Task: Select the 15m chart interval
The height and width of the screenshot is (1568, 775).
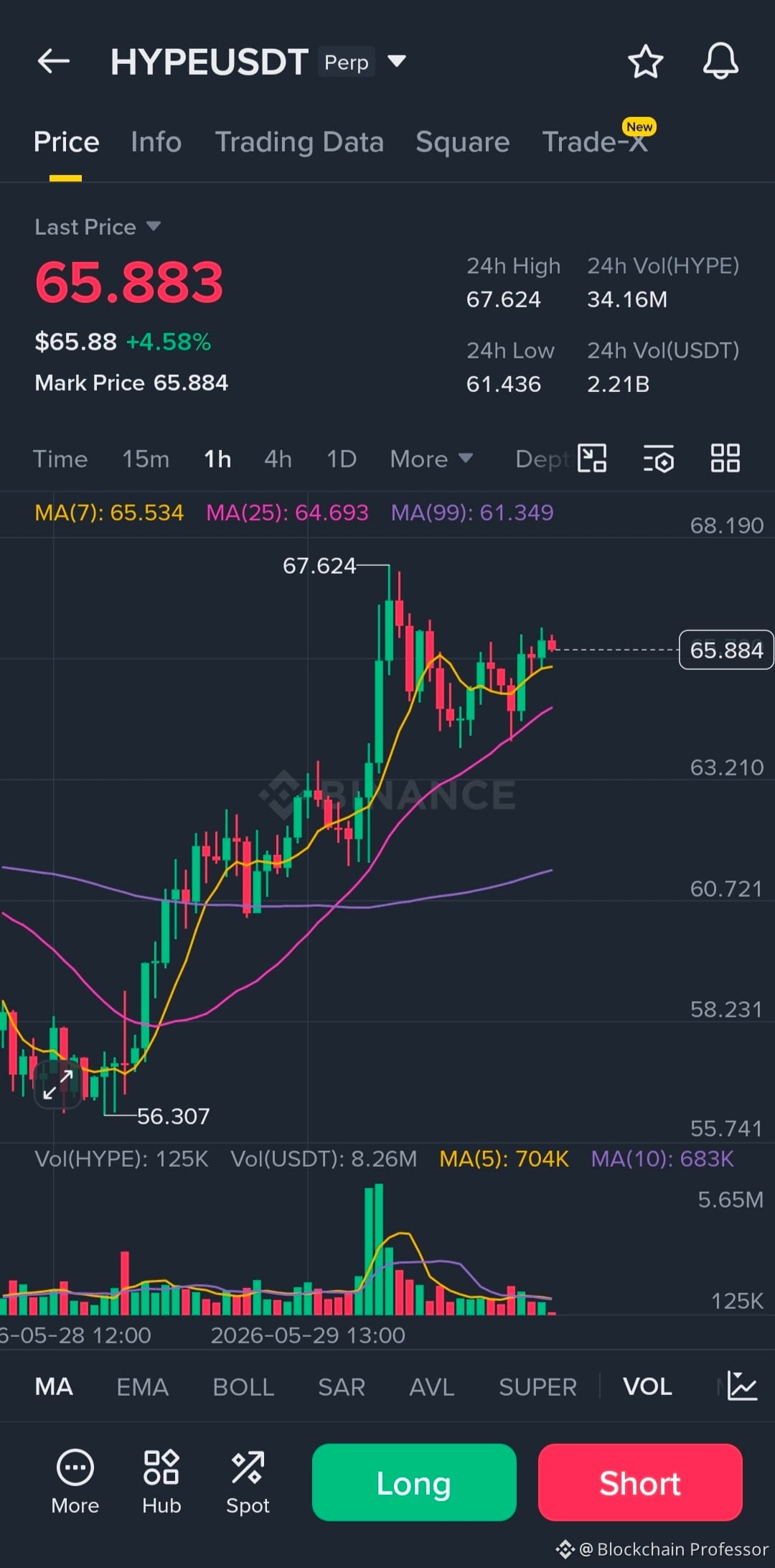Action: 146,459
